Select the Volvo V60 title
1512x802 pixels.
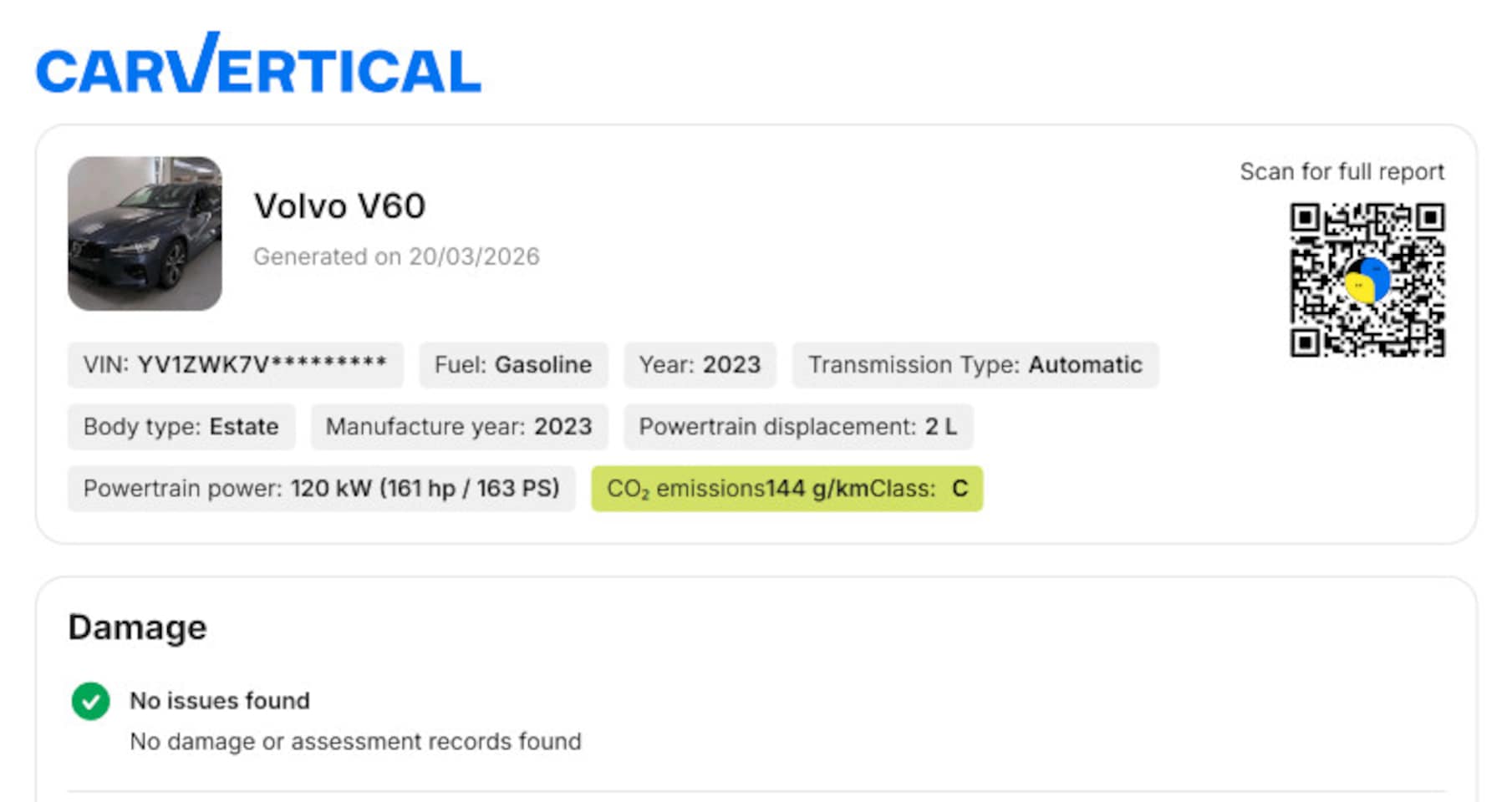pyautogui.click(x=339, y=206)
